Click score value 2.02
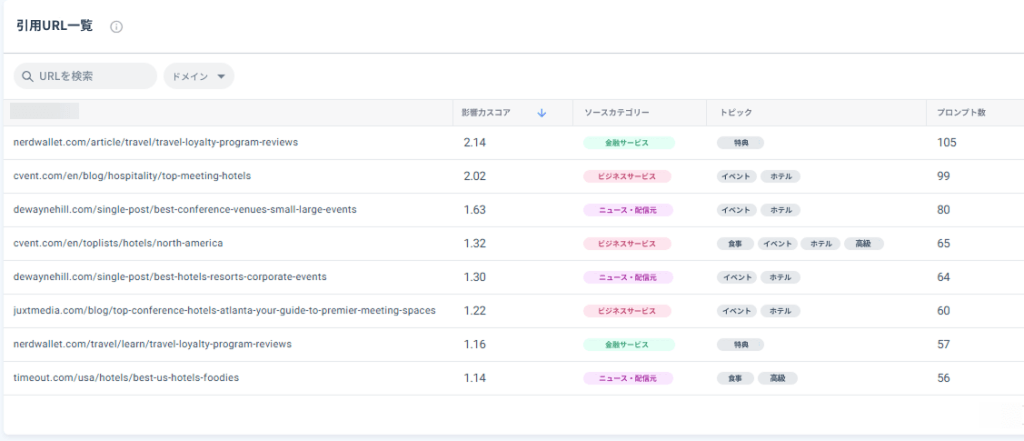Screen dimensions: 1024x441 tap(475, 176)
